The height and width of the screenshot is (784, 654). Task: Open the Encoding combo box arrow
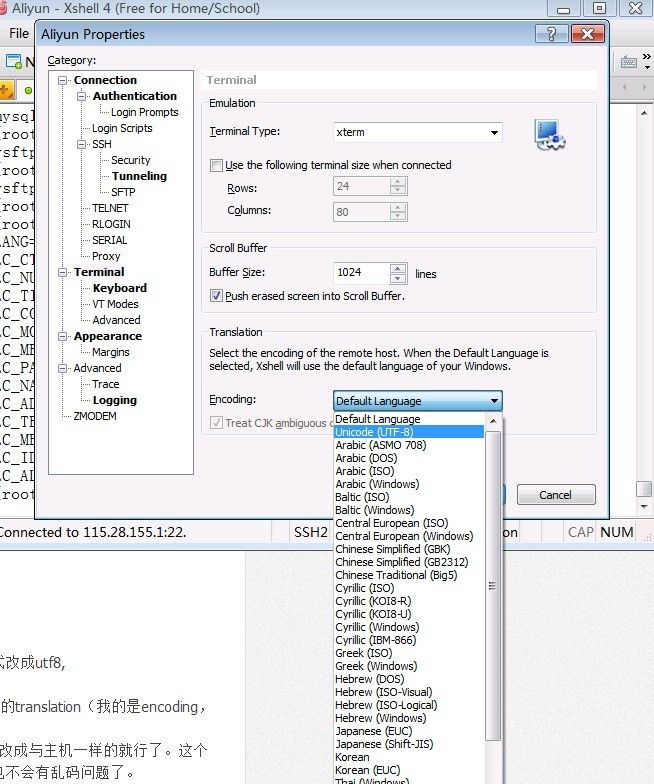click(494, 401)
